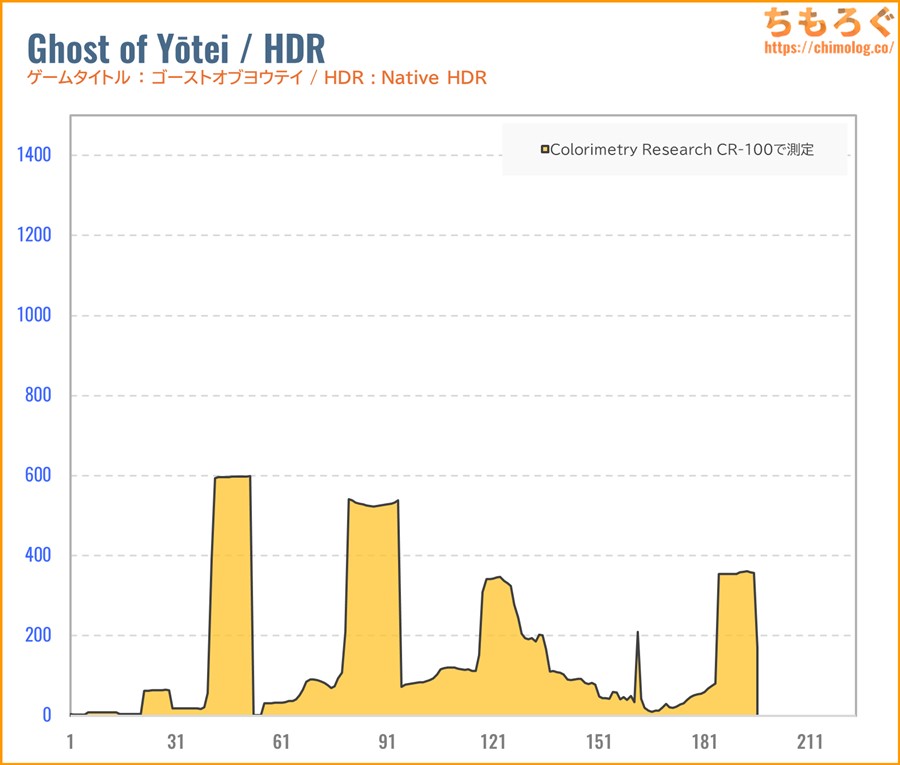Screen dimensions: 900x765
Task: Click the 1400 y-axis label
Action: pos(34,155)
